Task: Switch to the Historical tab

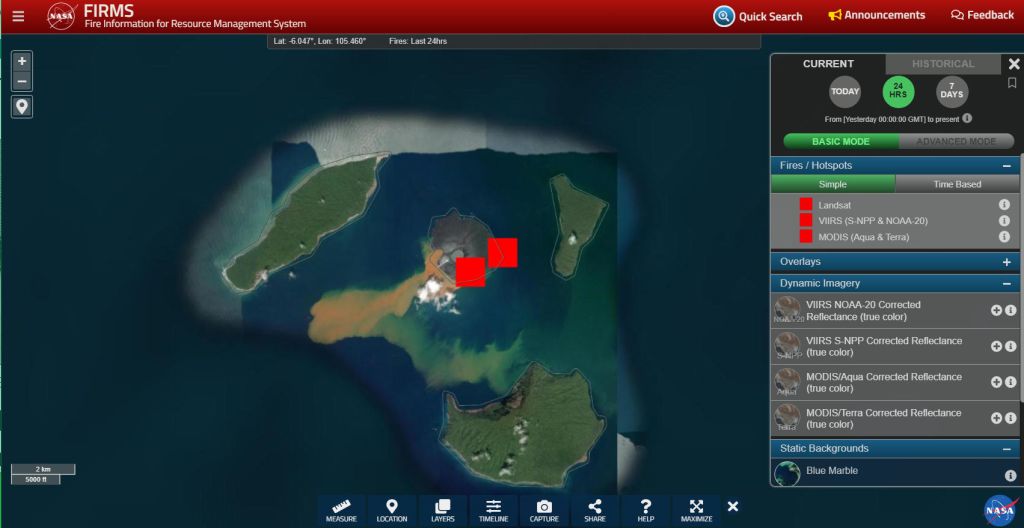Action: pos(942,64)
